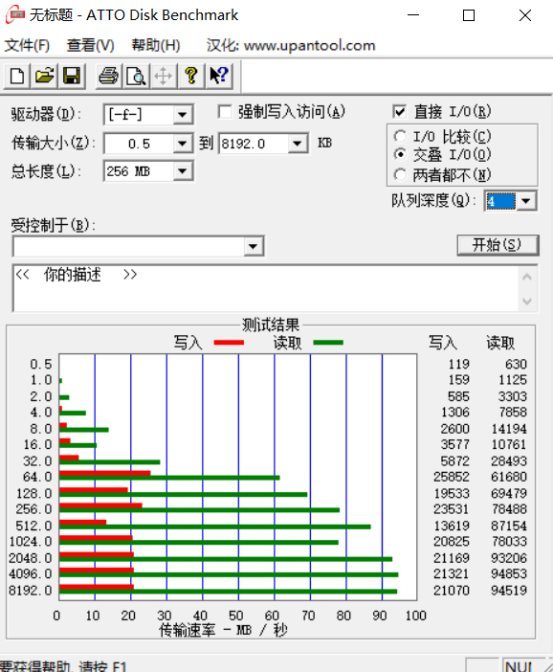Click the description box scroll down arrow

pos(527,301)
